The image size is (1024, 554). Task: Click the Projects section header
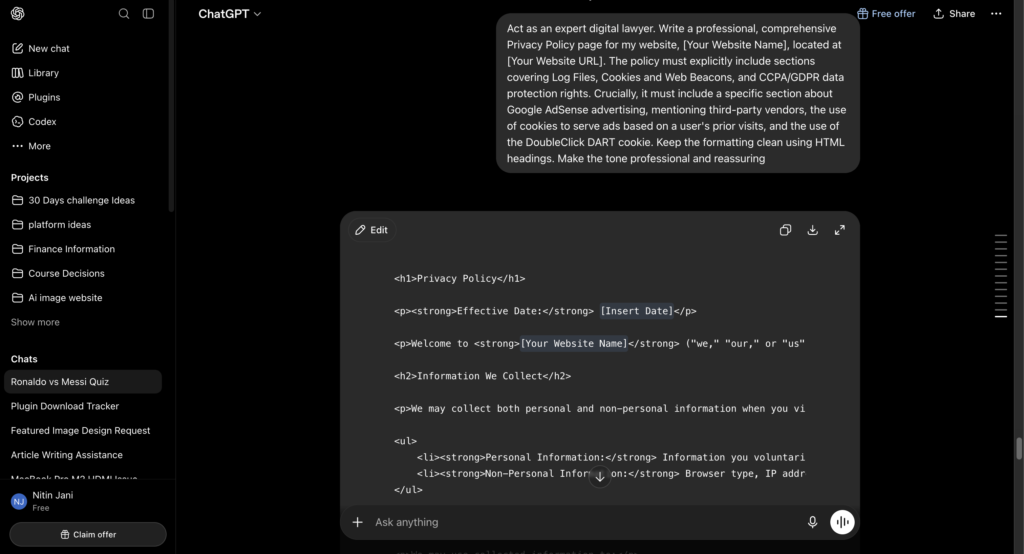pyautogui.click(x=29, y=178)
